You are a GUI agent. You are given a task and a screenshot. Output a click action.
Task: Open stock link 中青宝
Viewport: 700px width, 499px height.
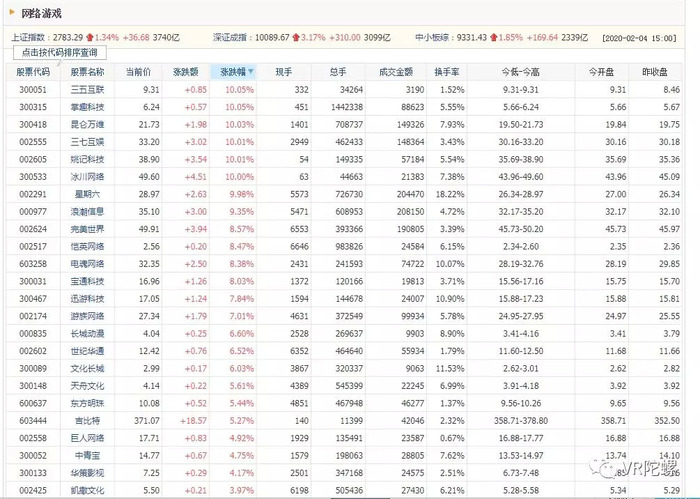(88, 455)
